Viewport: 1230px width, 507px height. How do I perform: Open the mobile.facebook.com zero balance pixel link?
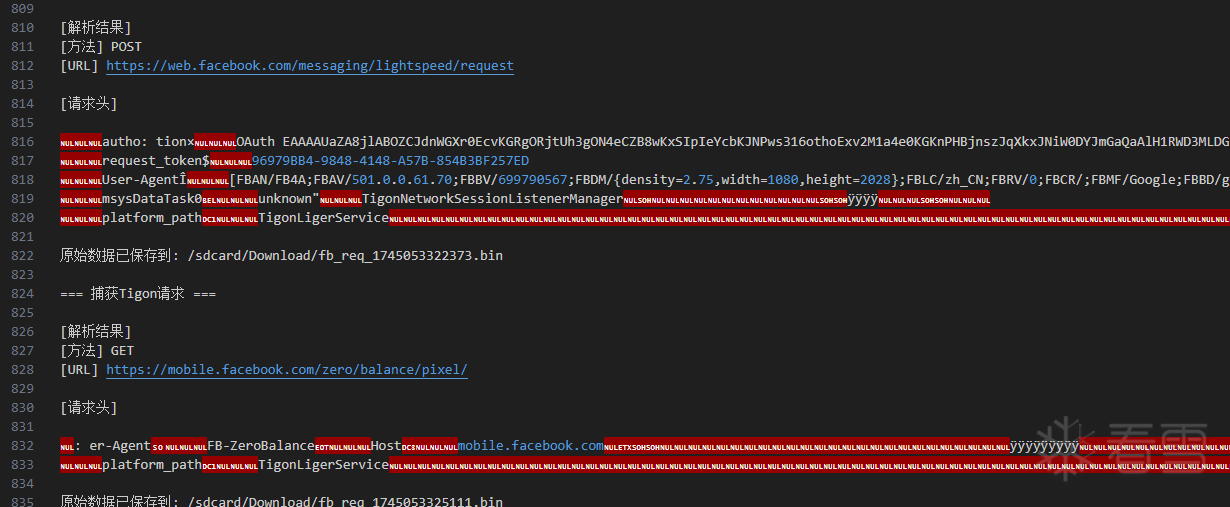[x=287, y=370]
